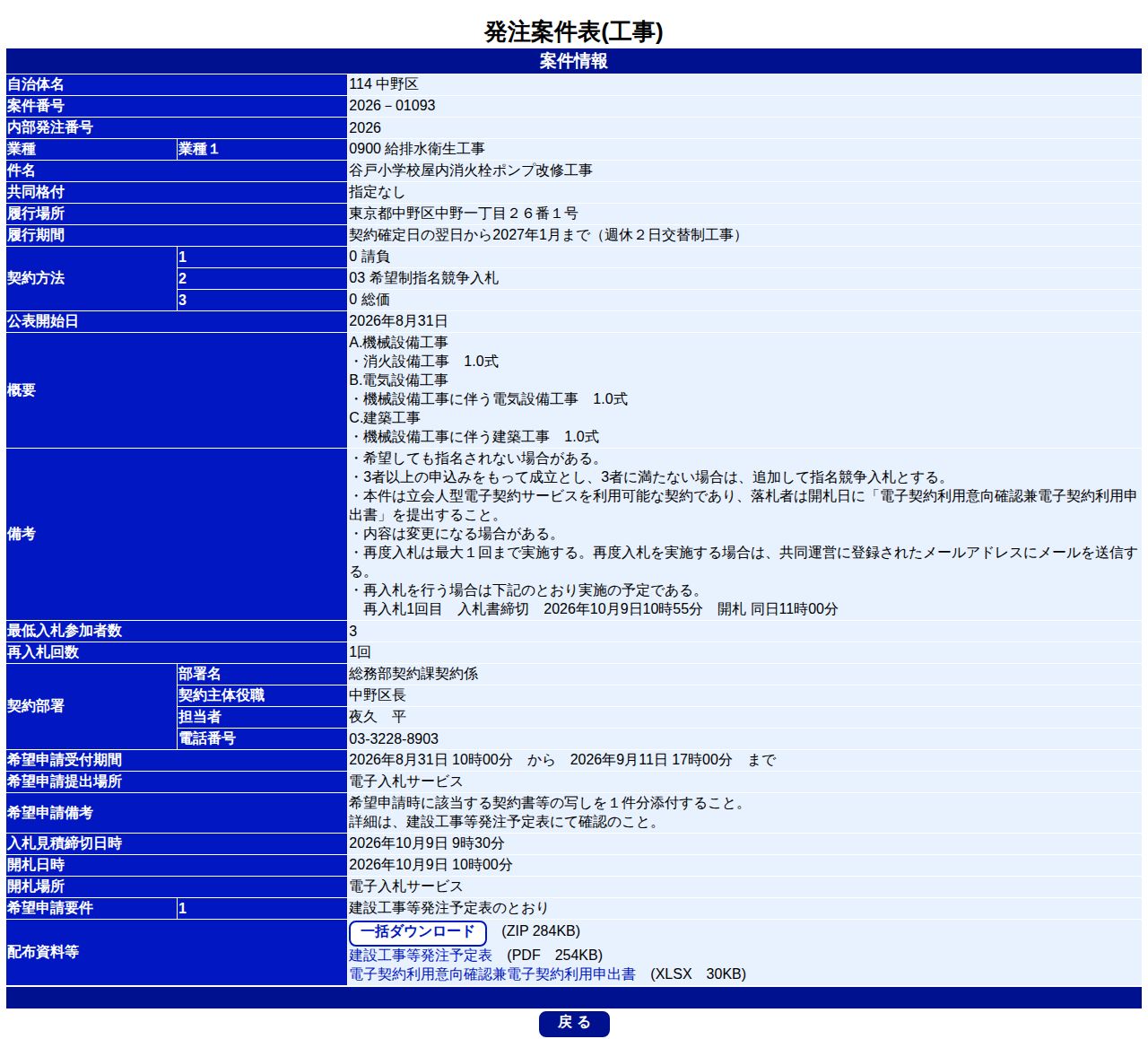The height and width of the screenshot is (1039, 1148).
Task: Click the text 建設工事等発注予定表のとおり
Action: click(x=448, y=908)
